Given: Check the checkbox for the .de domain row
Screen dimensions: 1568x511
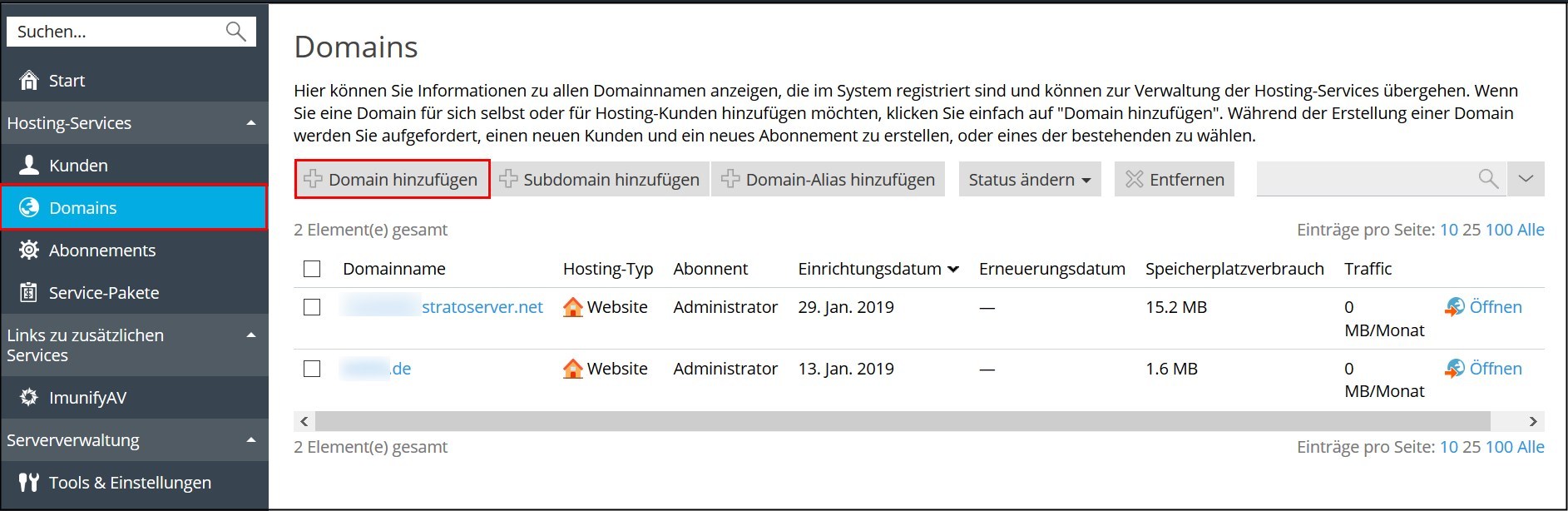Looking at the screenshot, I should click(312, 368).
